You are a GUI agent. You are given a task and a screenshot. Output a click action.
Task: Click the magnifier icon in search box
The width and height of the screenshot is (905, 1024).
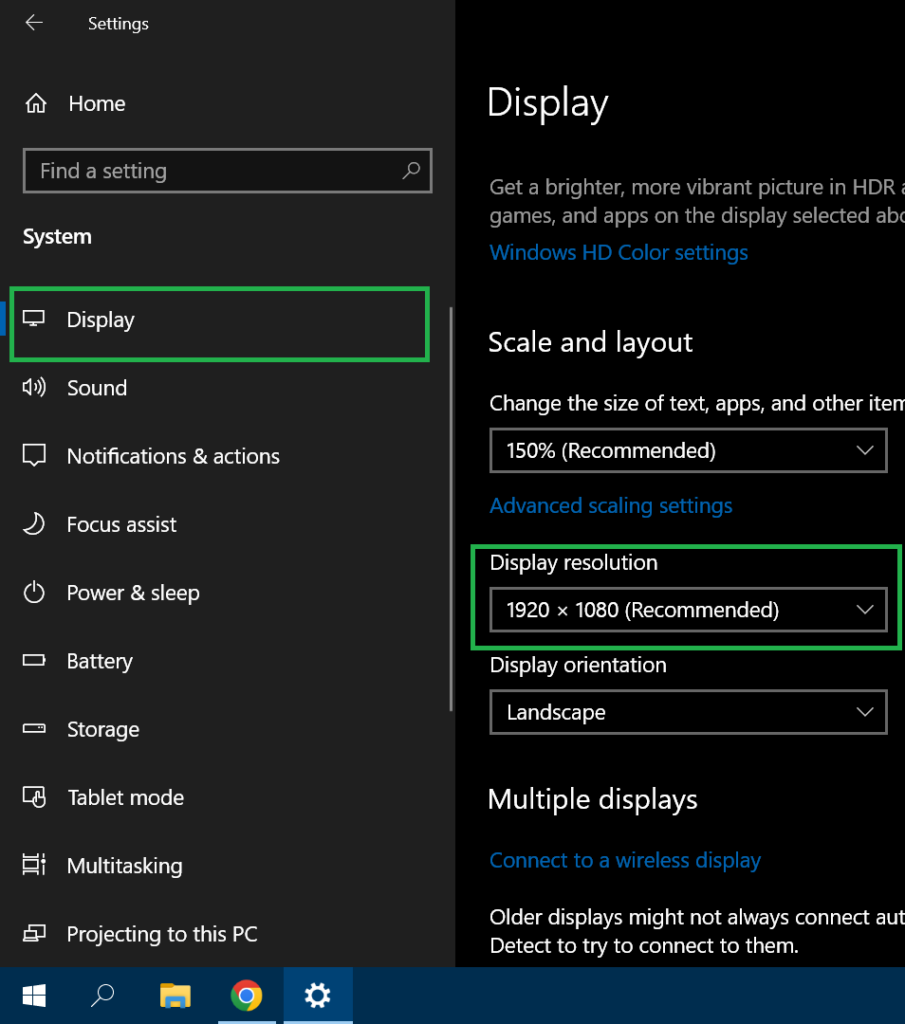[x=411, y=171]
